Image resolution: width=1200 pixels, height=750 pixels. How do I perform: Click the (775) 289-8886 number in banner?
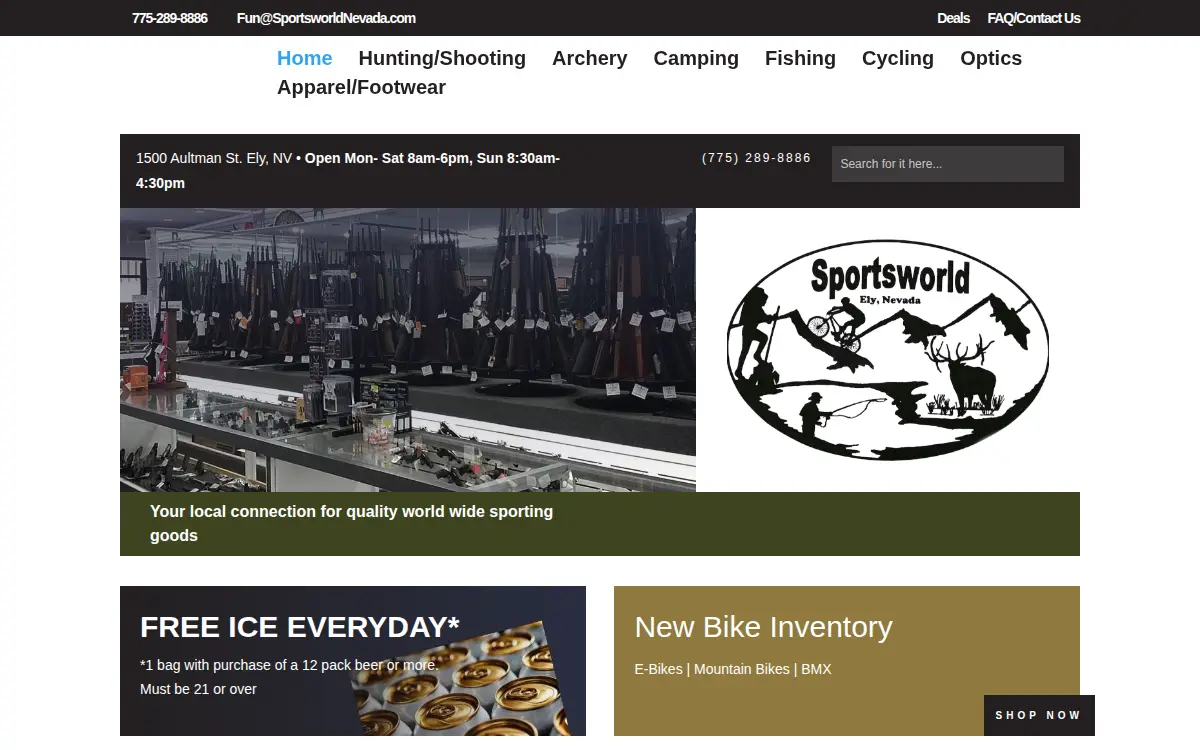[756, 158]
